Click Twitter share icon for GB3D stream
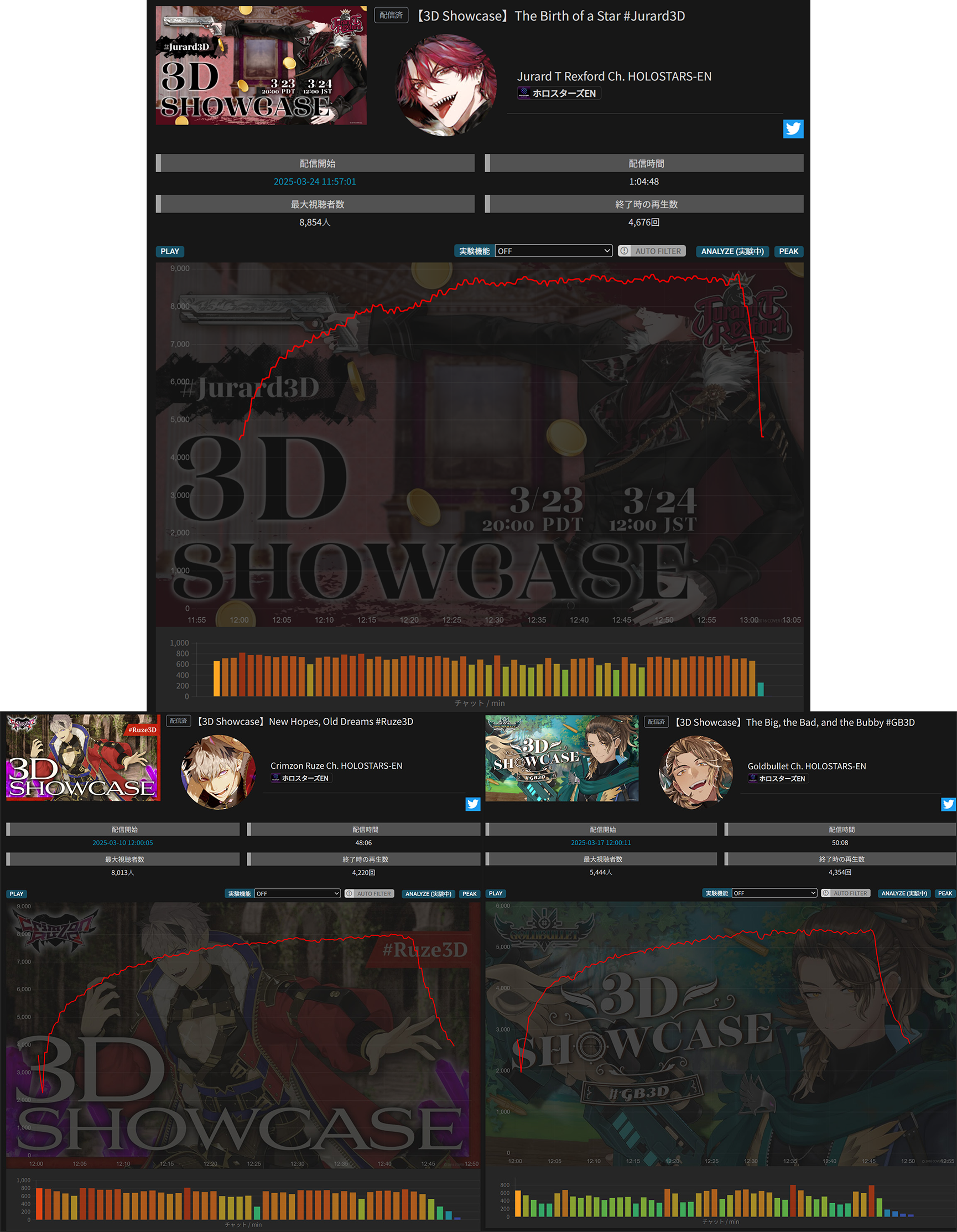 point(949,804)
